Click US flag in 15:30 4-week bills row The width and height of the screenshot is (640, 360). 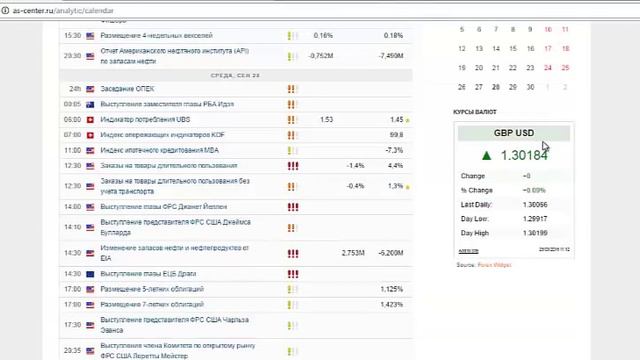coord(90,36)
